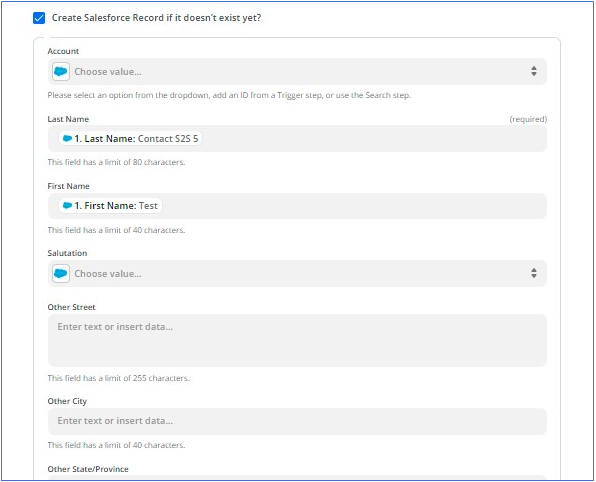Screen dimensions: 596x482
Task: Click into the Other Street text area
Action: click(297, 341)
